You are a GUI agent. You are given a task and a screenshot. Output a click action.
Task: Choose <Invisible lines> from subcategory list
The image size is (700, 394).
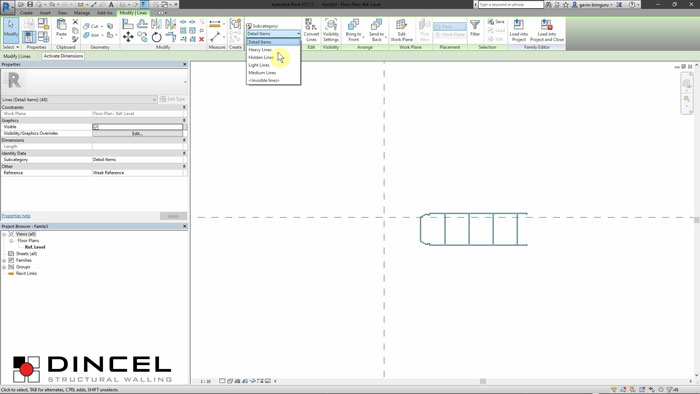pyautogui.click(x=273, y=80)
